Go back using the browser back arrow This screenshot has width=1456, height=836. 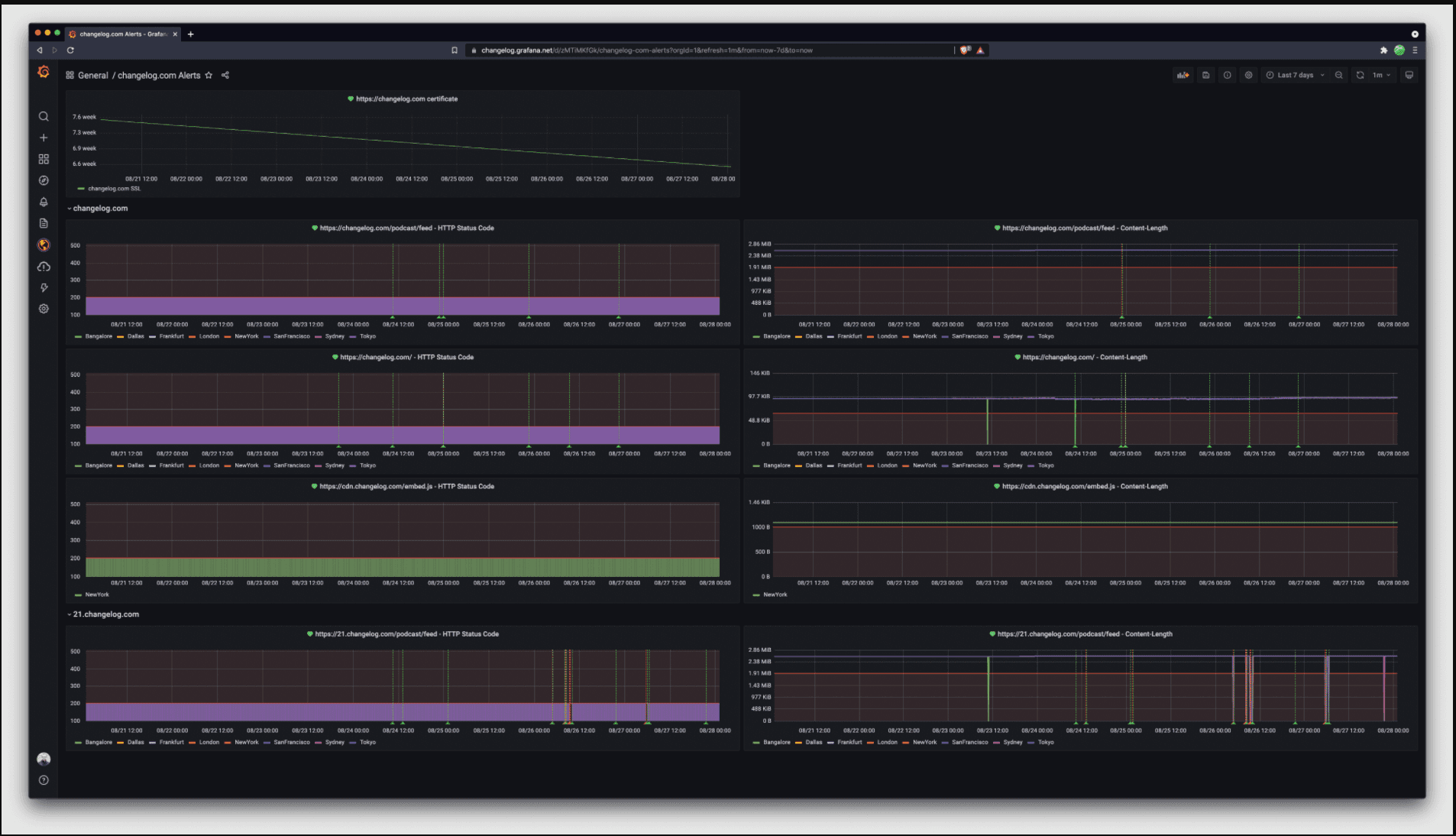coord(40,50)
